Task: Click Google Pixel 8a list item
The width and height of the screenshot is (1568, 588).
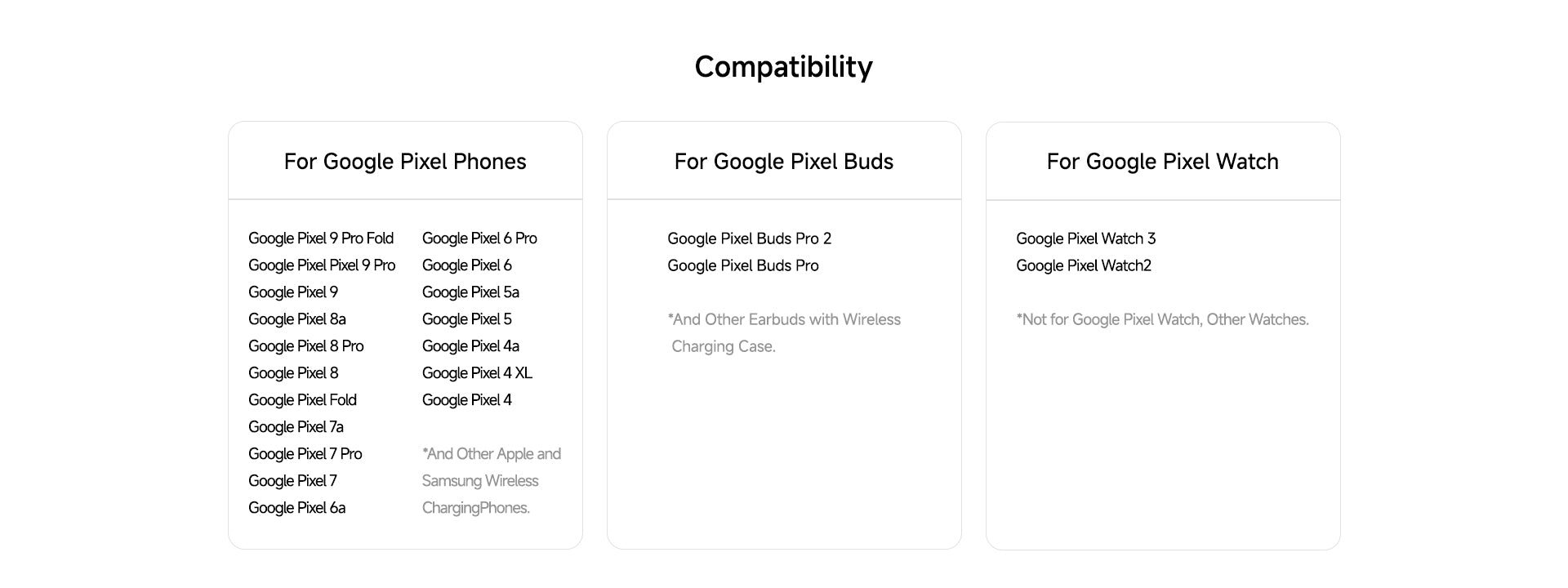Action: [297, 319]
